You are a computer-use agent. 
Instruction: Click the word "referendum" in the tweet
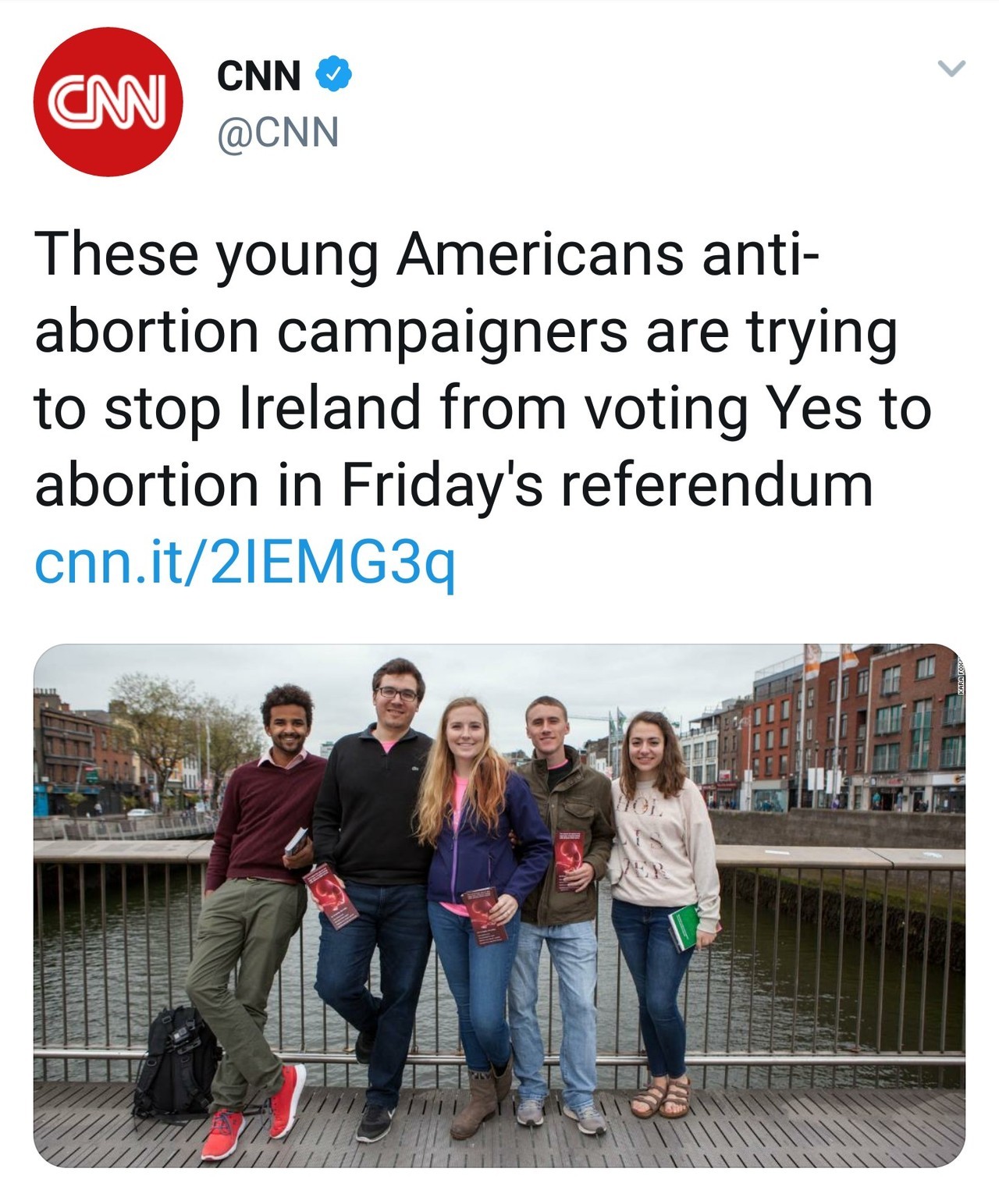(716, 484)
